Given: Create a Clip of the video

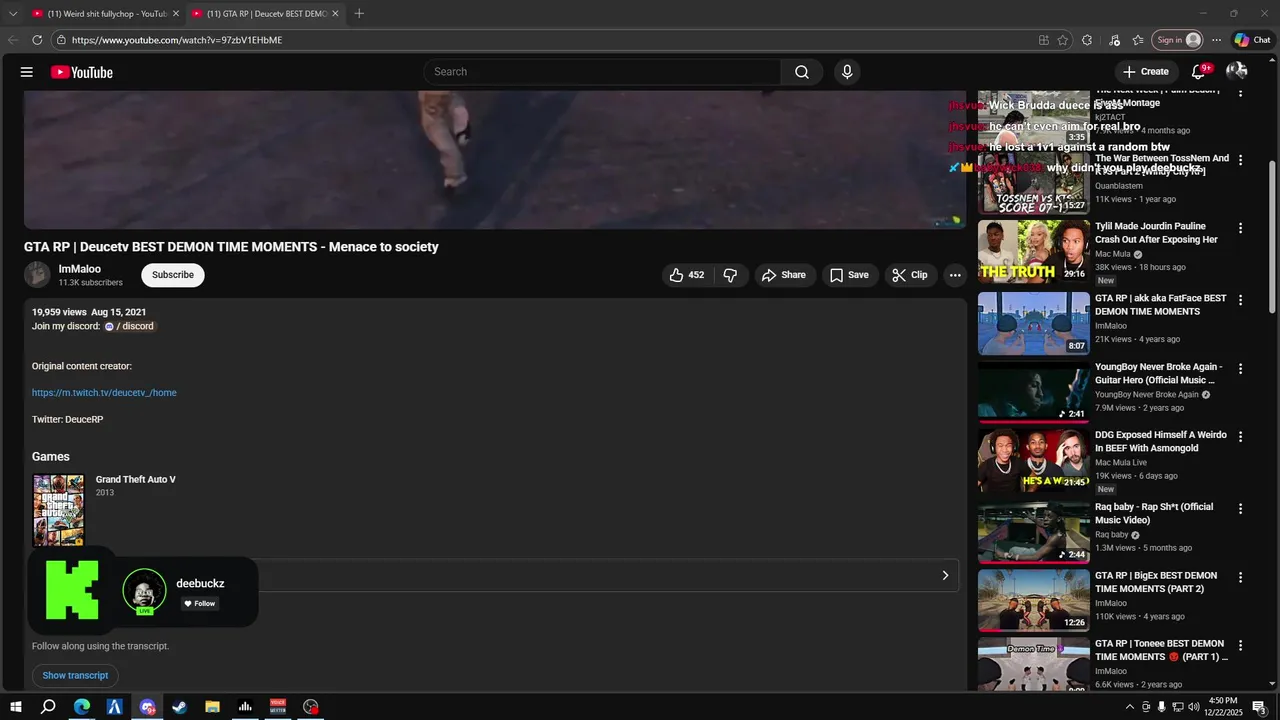Looking at the screenshot, I should click(909, 275).
